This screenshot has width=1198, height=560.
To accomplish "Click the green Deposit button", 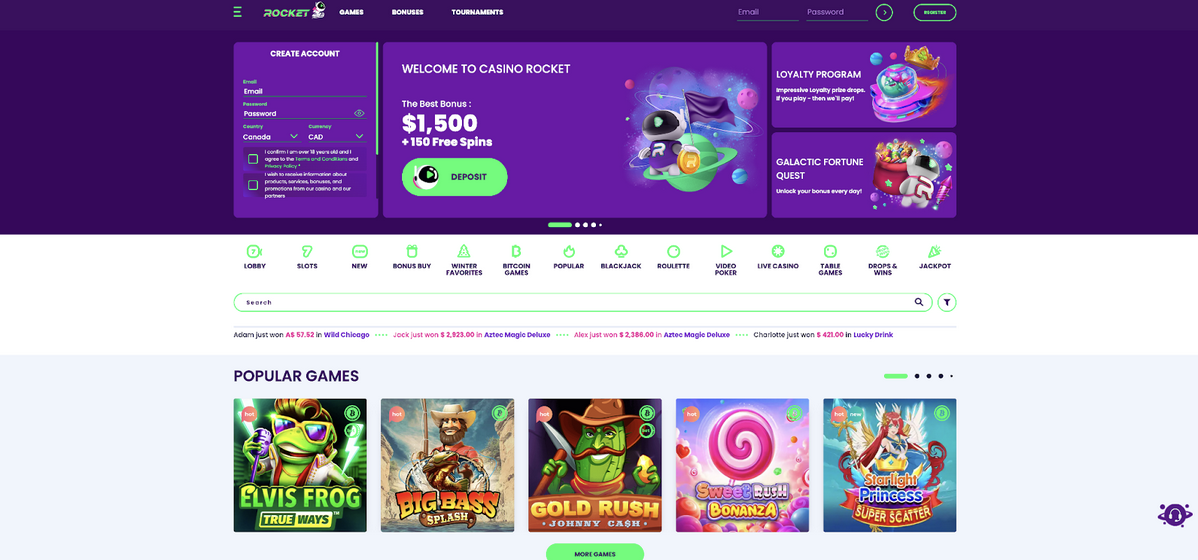I will 455,176.
